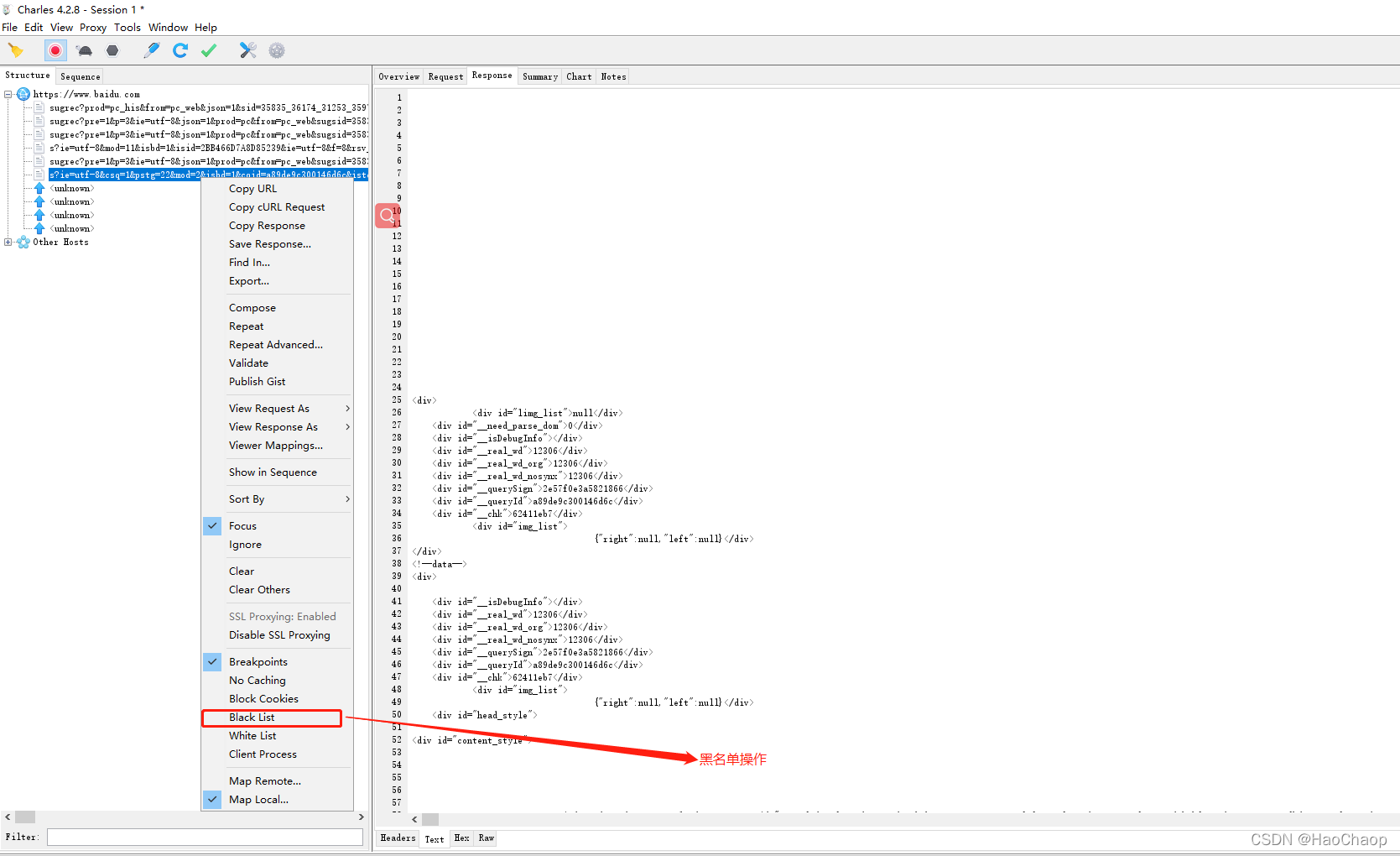1400x856 pixels.
Task: Collapse the https://www.baidu.com tree node
Action: coord(8,94)
